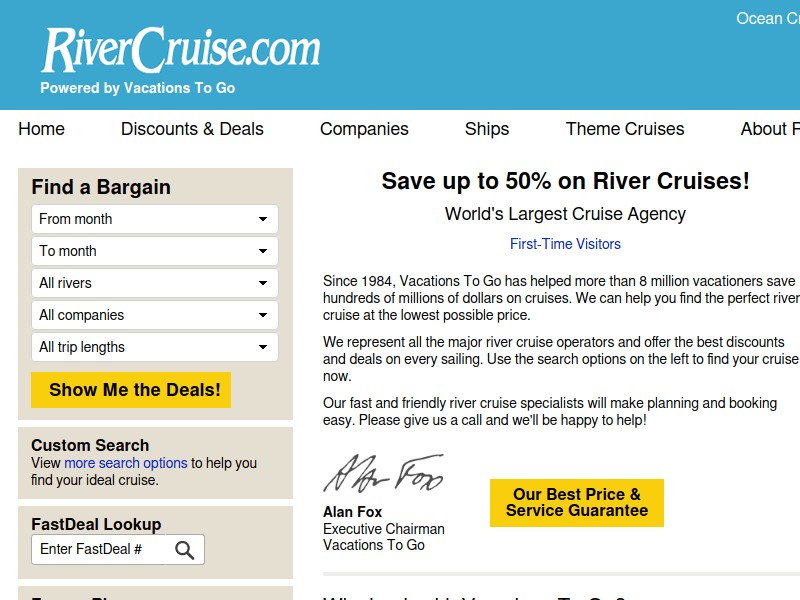Follow the more search options link
800x600 pixels.
(x=124, y=463)
